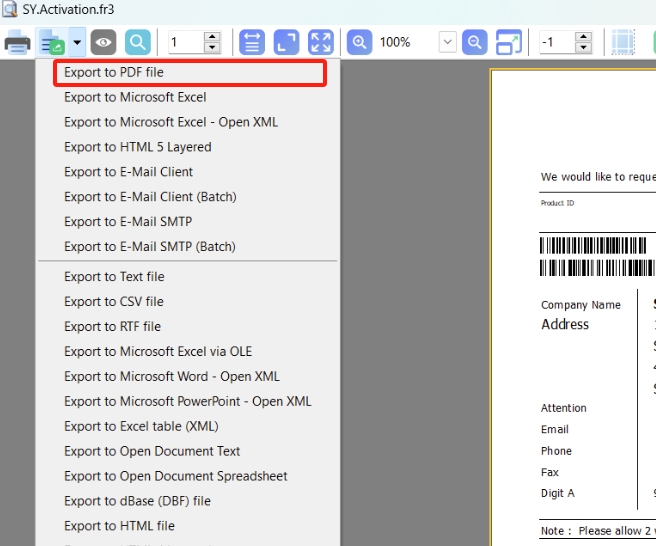Open the Find magnifier tool
This screenshot has height=546, width=656.
(137, 42)
